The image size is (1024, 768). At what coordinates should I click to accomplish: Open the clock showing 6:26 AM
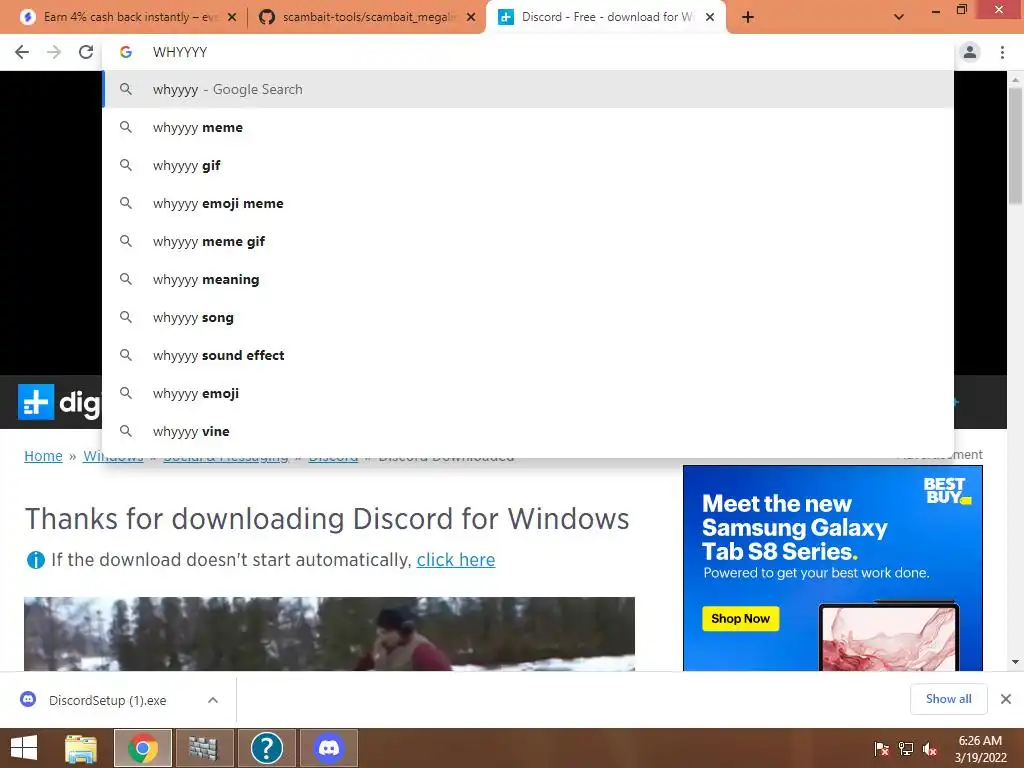click(980, 749)
